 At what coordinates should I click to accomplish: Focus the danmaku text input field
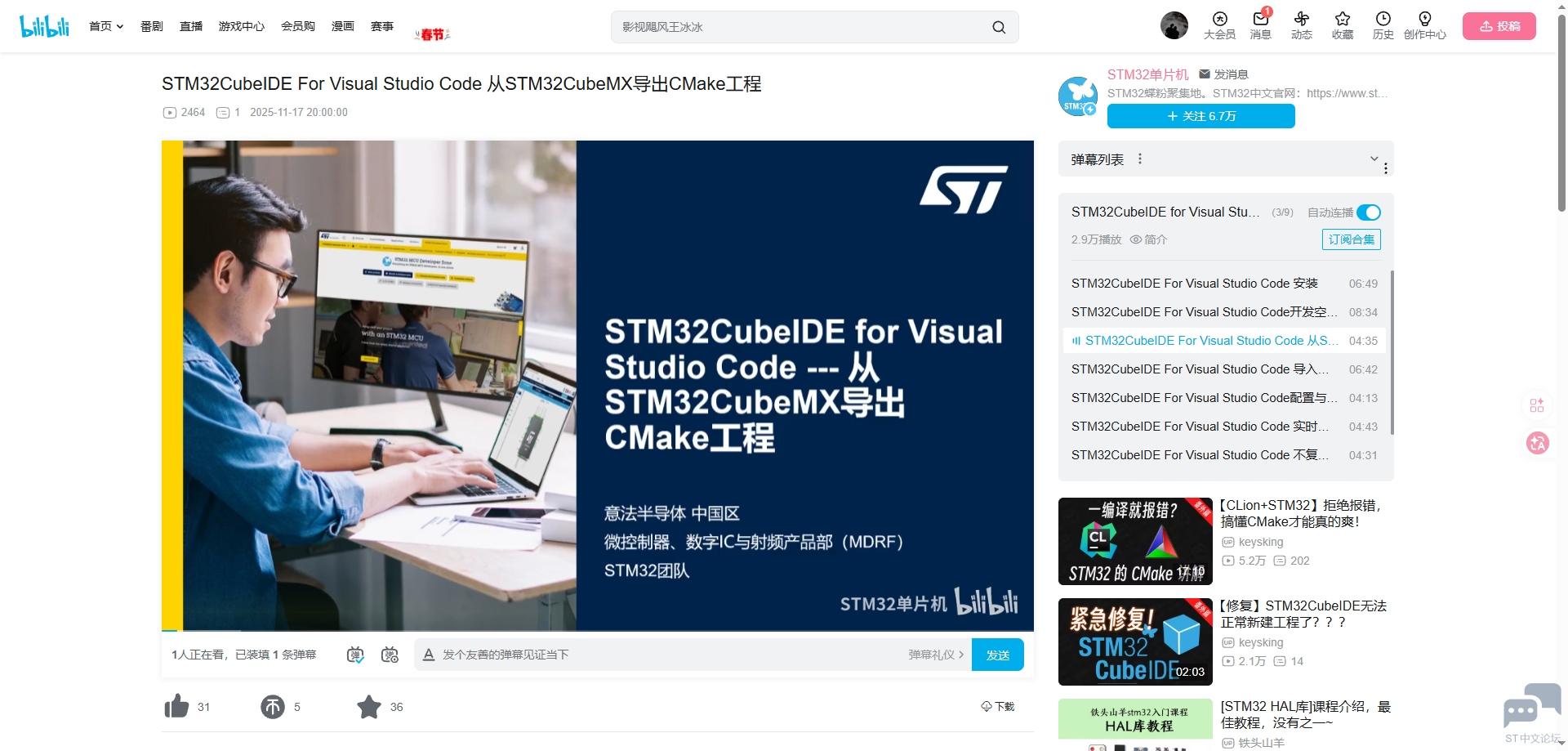[670, 655]
